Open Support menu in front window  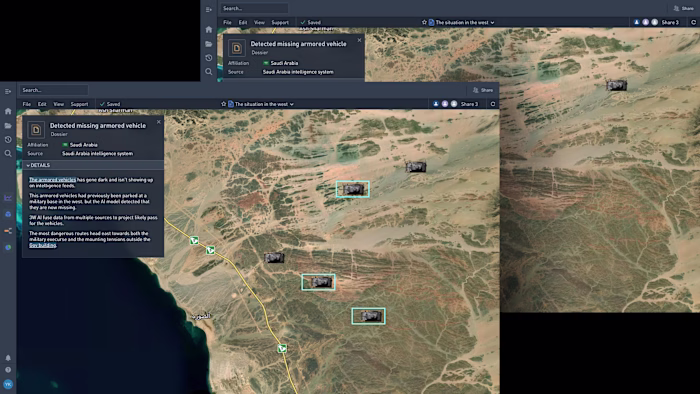click(79, 104)
